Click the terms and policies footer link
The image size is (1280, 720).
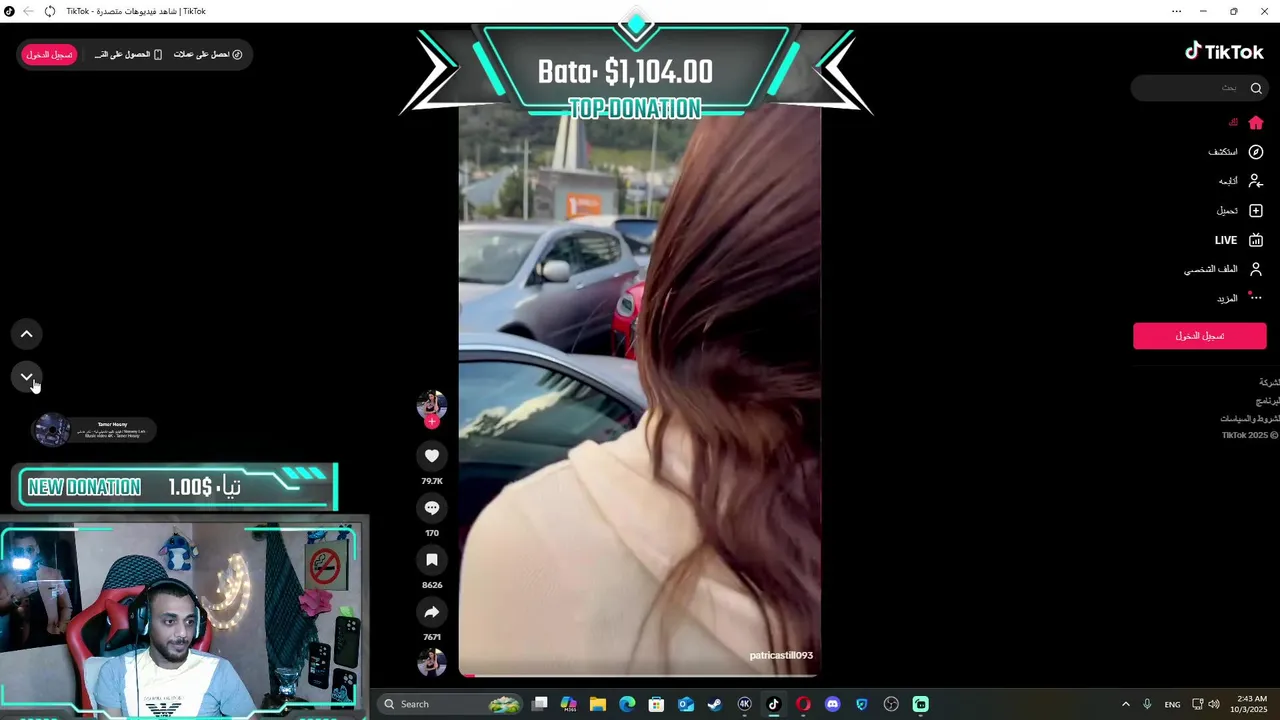1250,419
